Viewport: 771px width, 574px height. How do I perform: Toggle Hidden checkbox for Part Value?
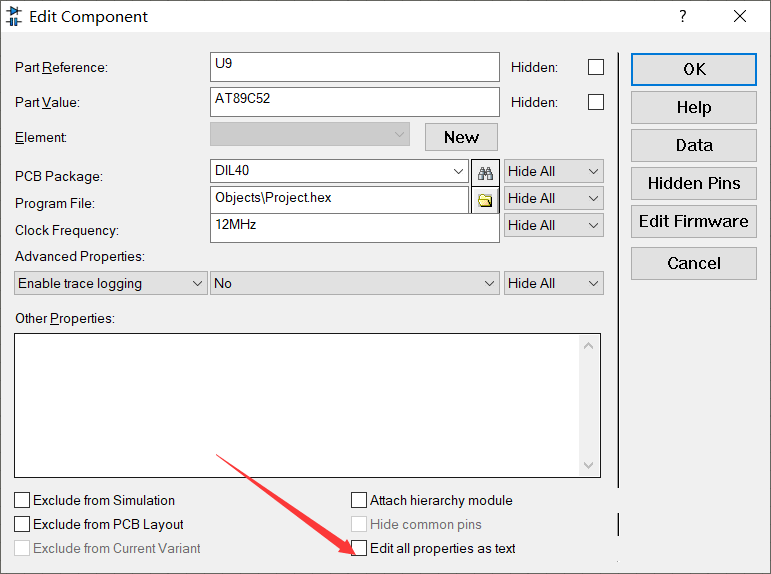click(x=596, y=102)
